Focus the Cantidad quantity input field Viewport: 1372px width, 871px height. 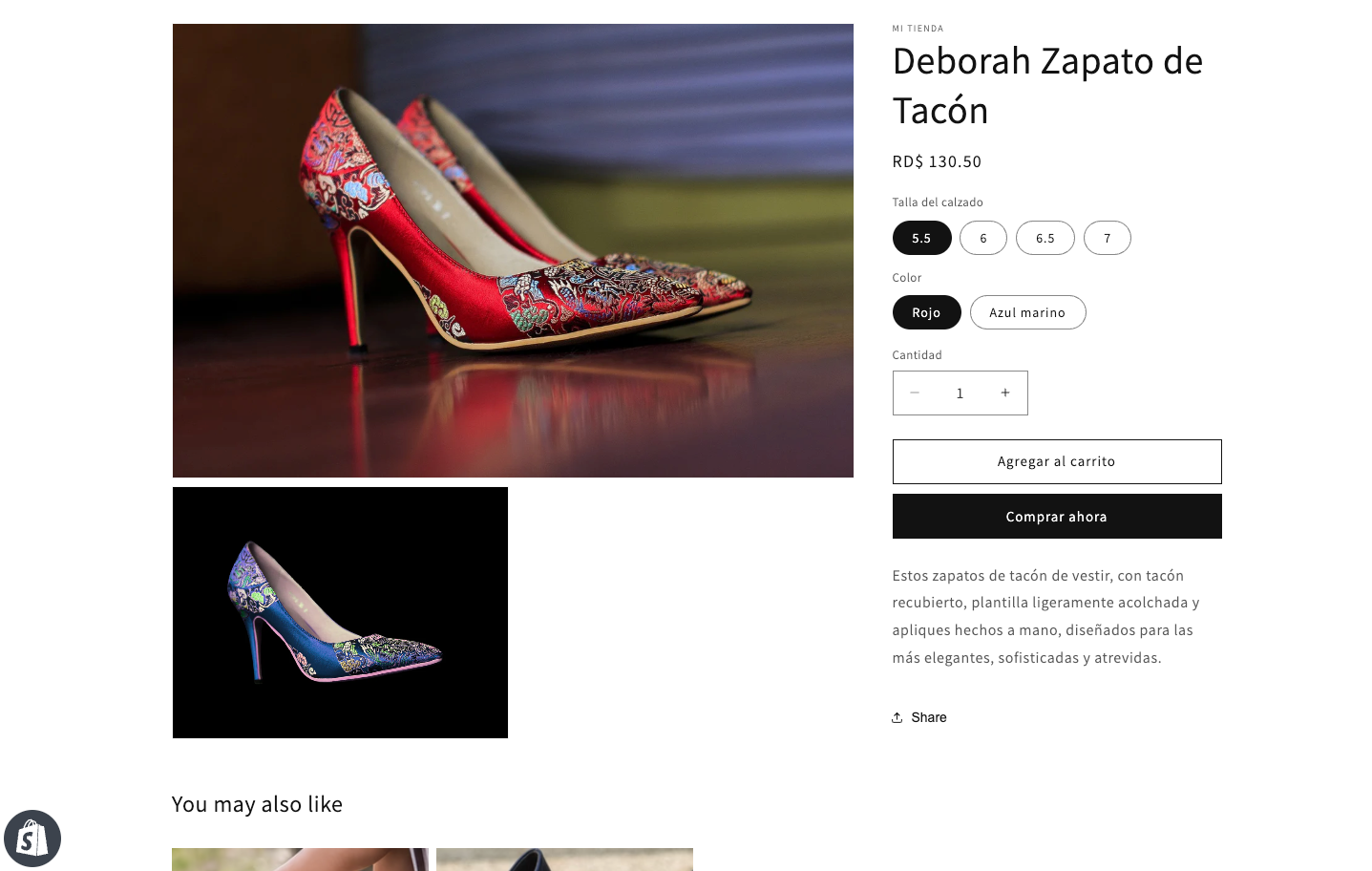coord(960,393)
